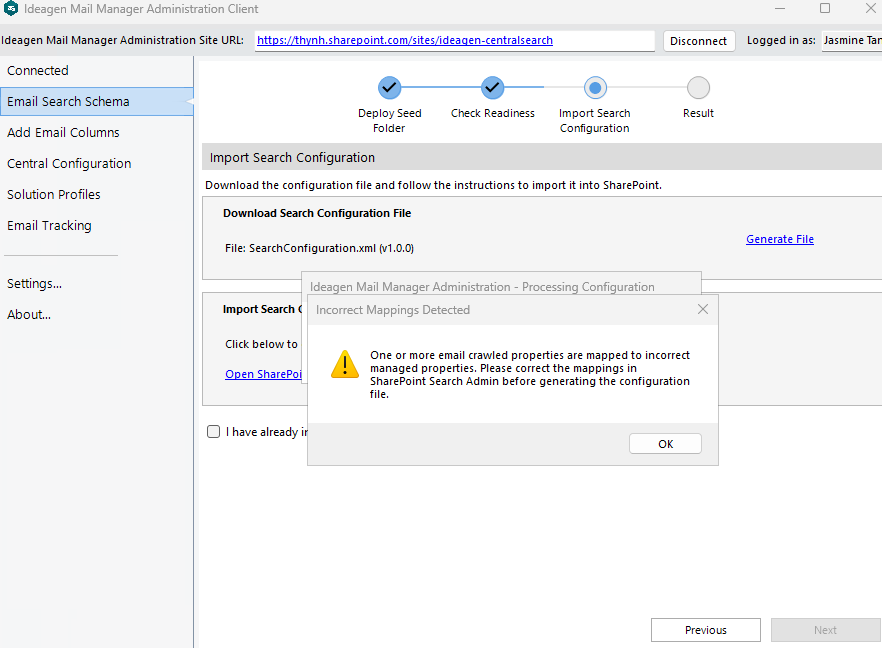This screenshot has height=648, width=882.
Task: Click the warning message text in dialog
Action: (x=530, y=375)
